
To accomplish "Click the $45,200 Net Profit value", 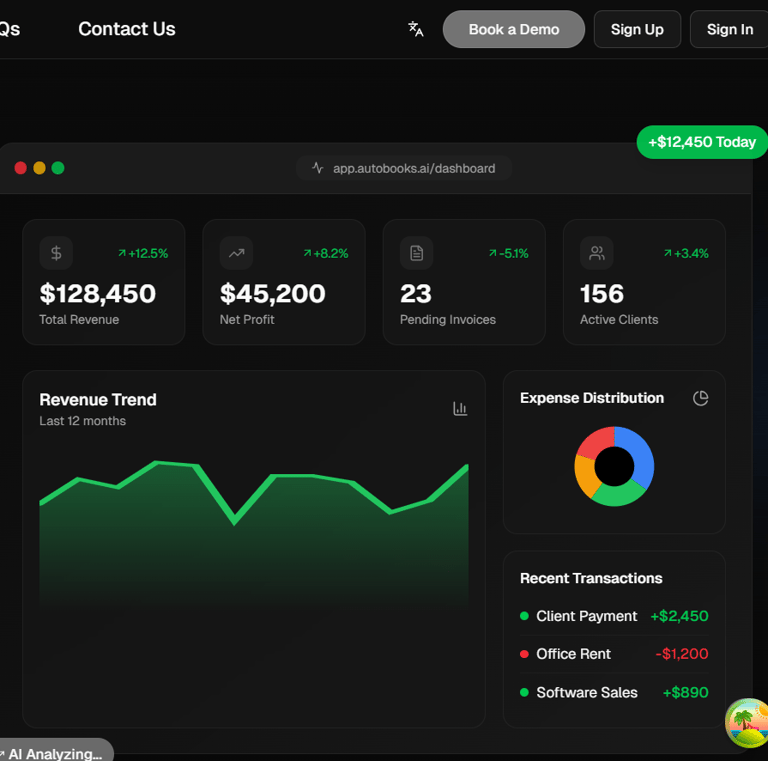I will coord(272,293).
